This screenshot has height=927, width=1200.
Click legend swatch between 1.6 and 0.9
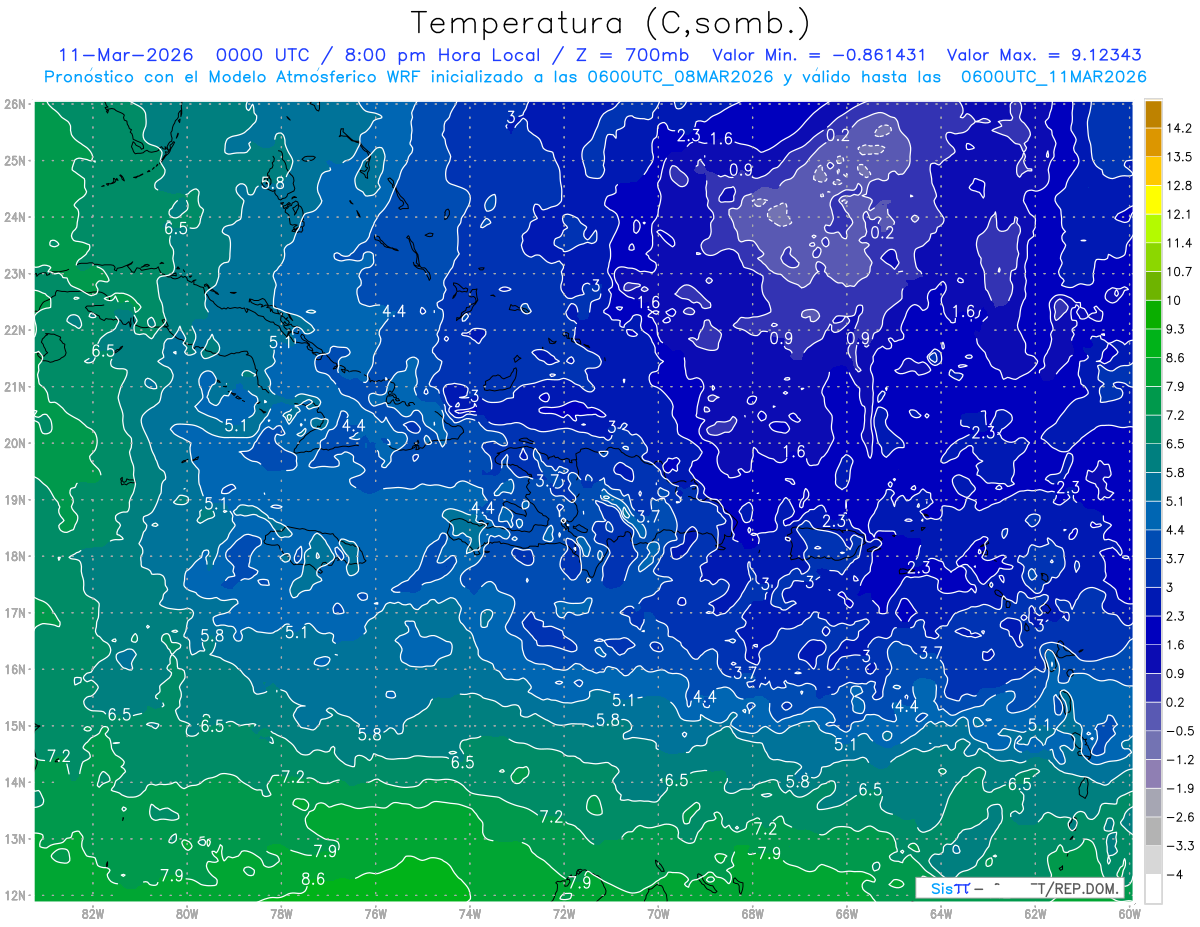click(x=1153, y=658)
